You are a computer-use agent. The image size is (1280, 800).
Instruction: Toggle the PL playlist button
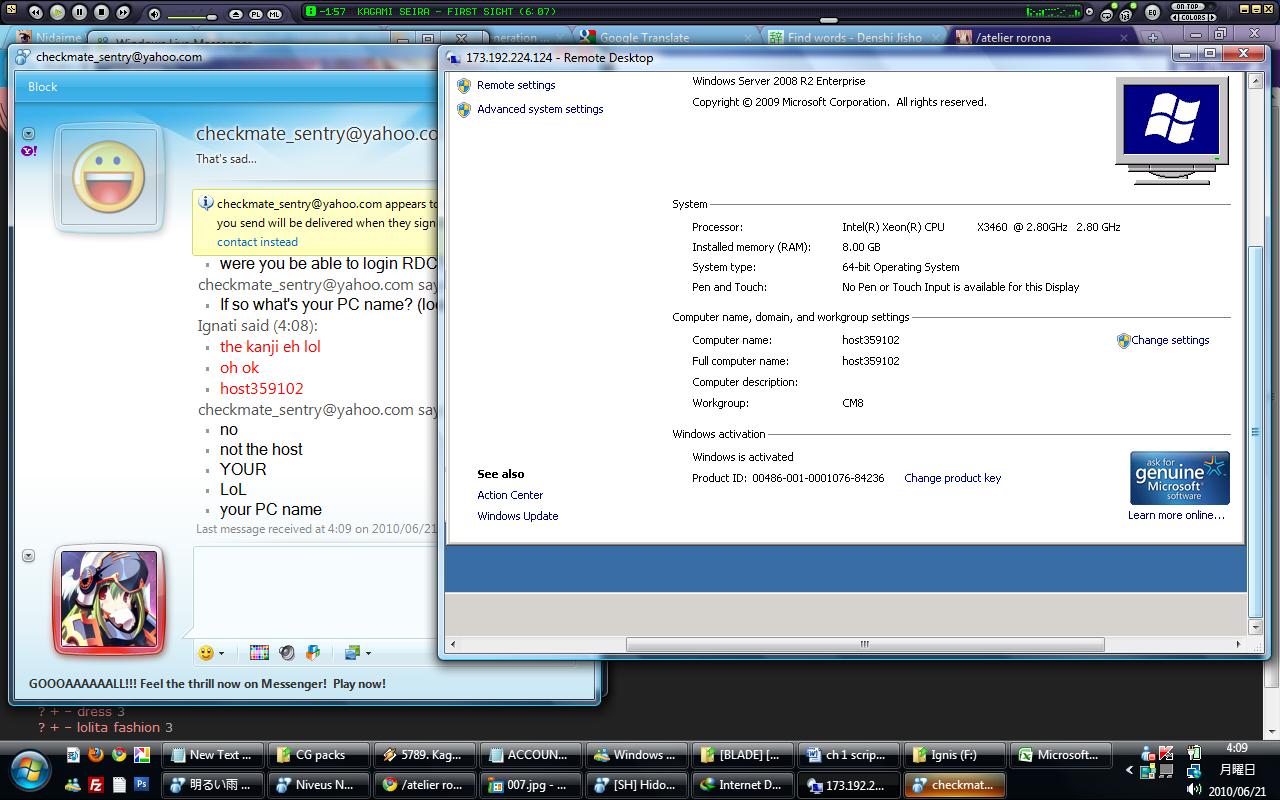255,14
